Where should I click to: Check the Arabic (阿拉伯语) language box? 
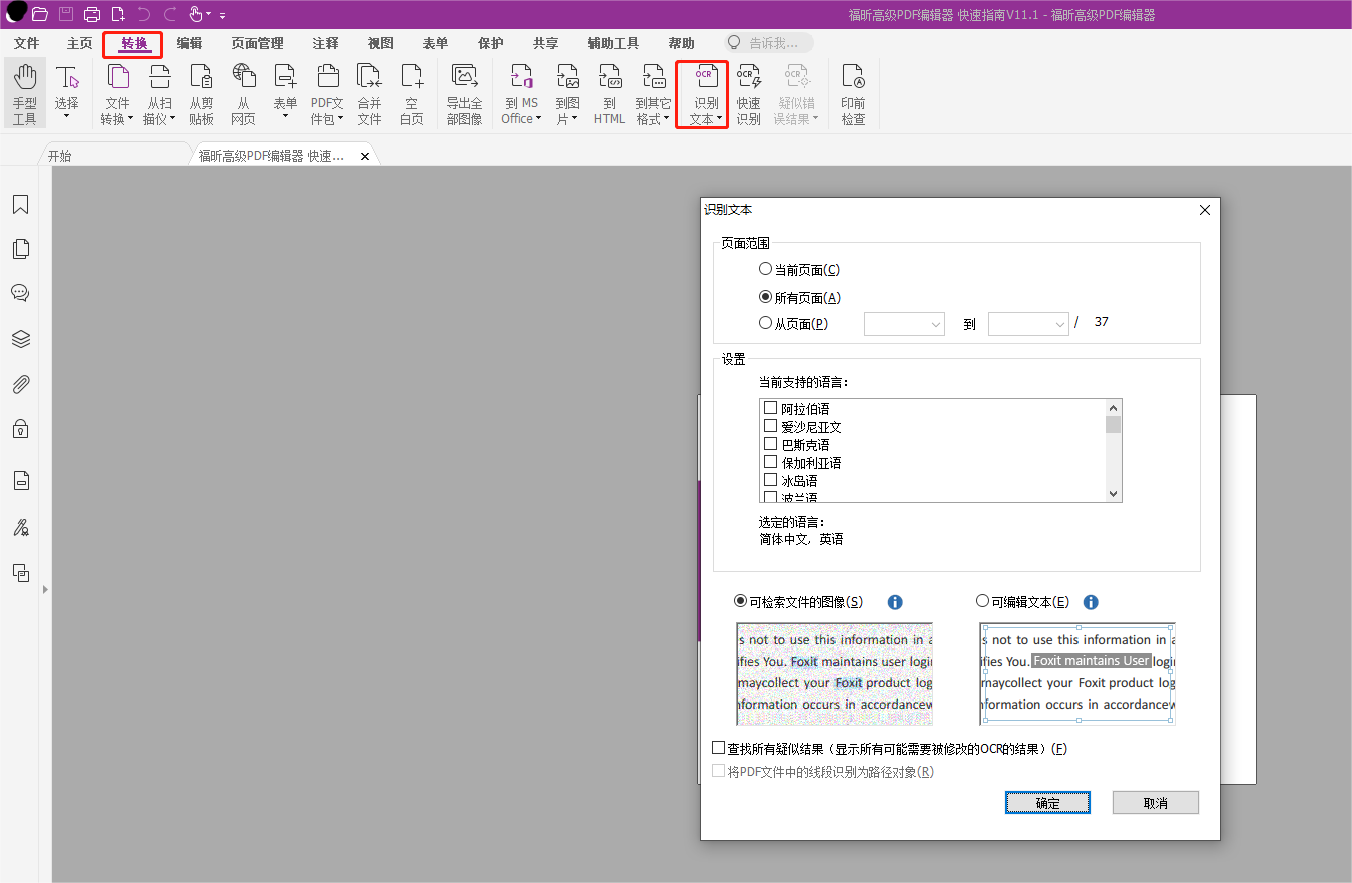click(x=770, y=408)
